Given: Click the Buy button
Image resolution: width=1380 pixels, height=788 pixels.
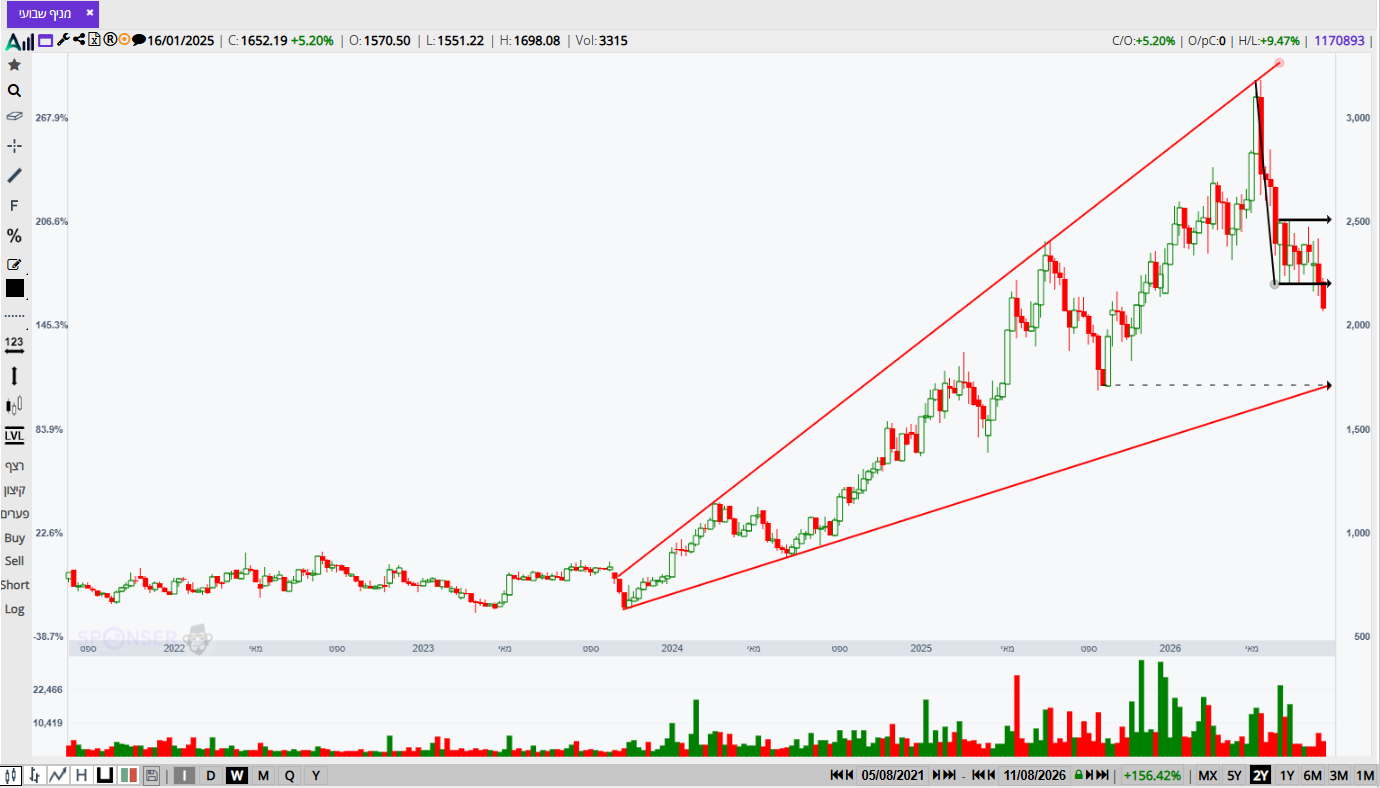Looking at the screenshot, I should 14,538.
